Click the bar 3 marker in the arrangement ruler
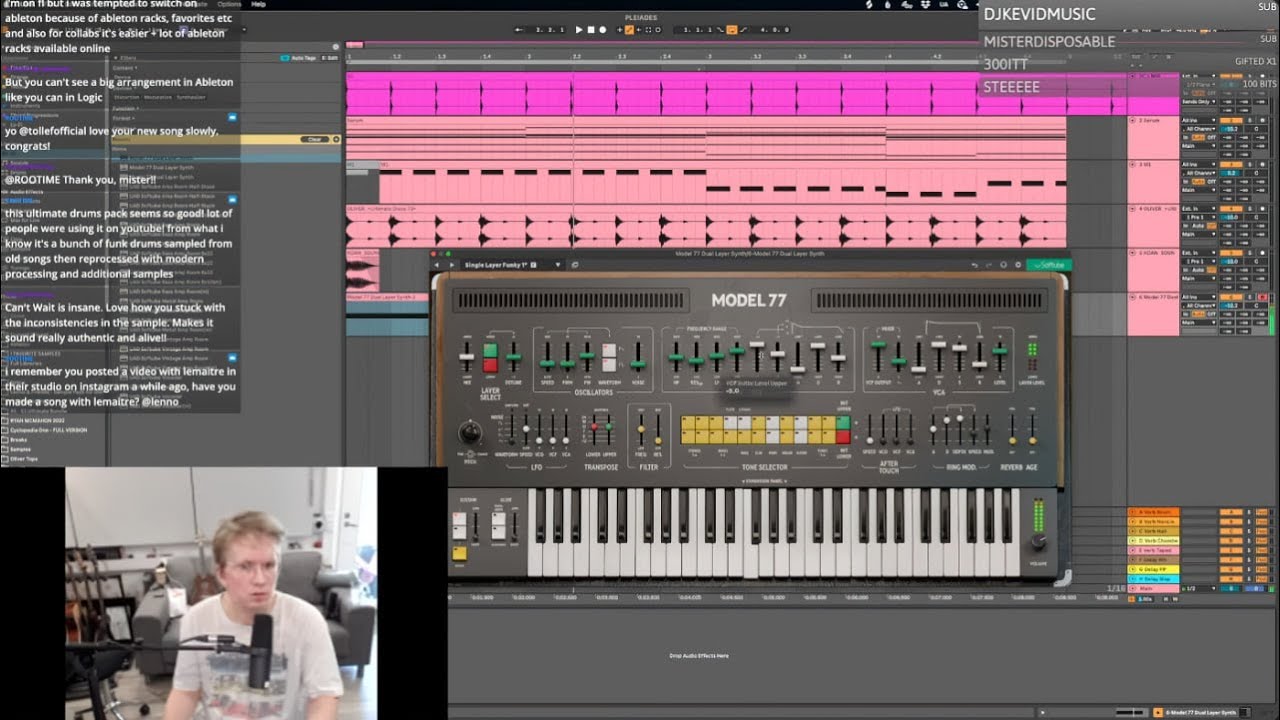This screenshot has height=720, width=1280. click(709, 57)
